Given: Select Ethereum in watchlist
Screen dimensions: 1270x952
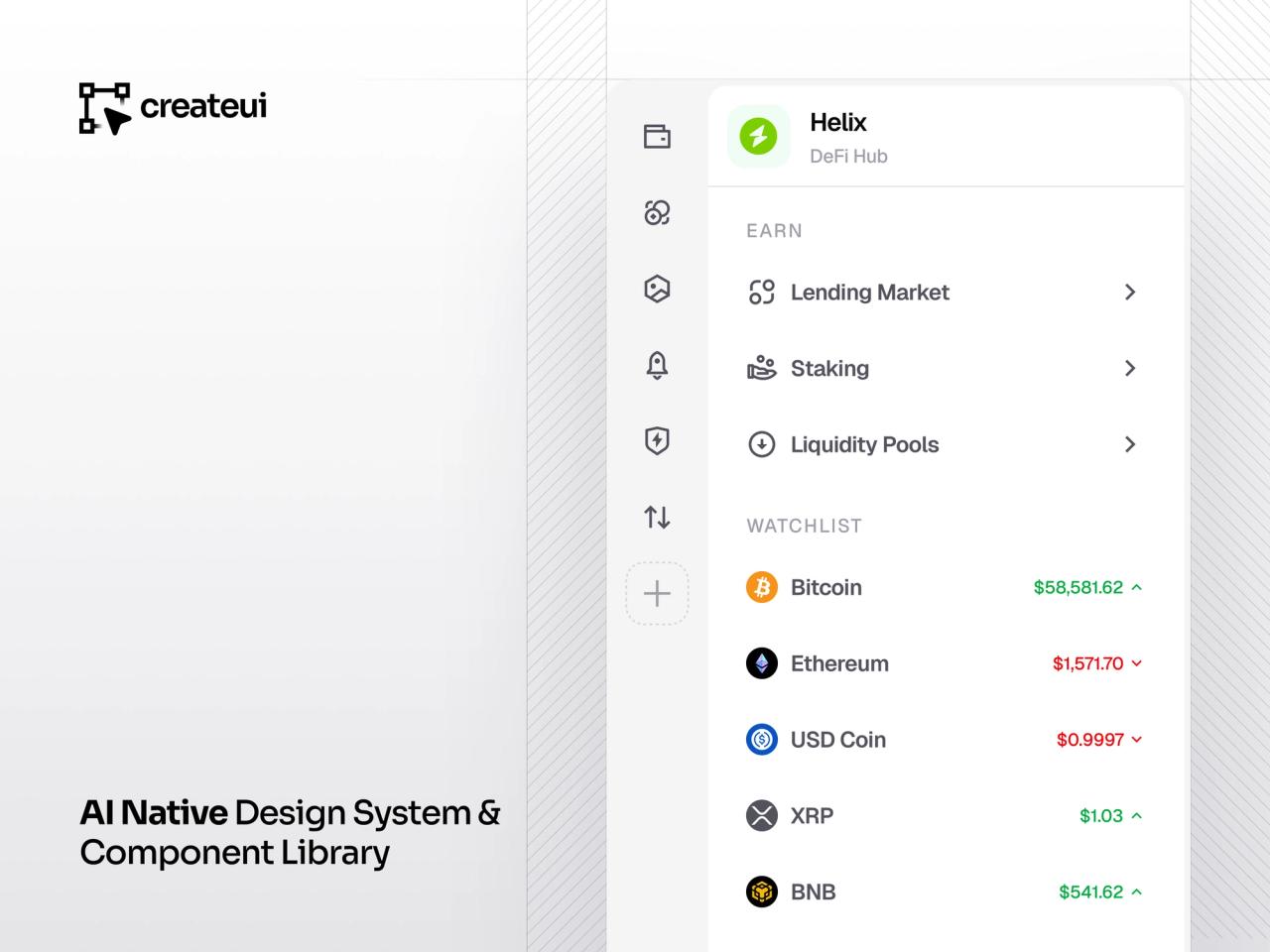Looking at the screenshot, I should 946,663.
